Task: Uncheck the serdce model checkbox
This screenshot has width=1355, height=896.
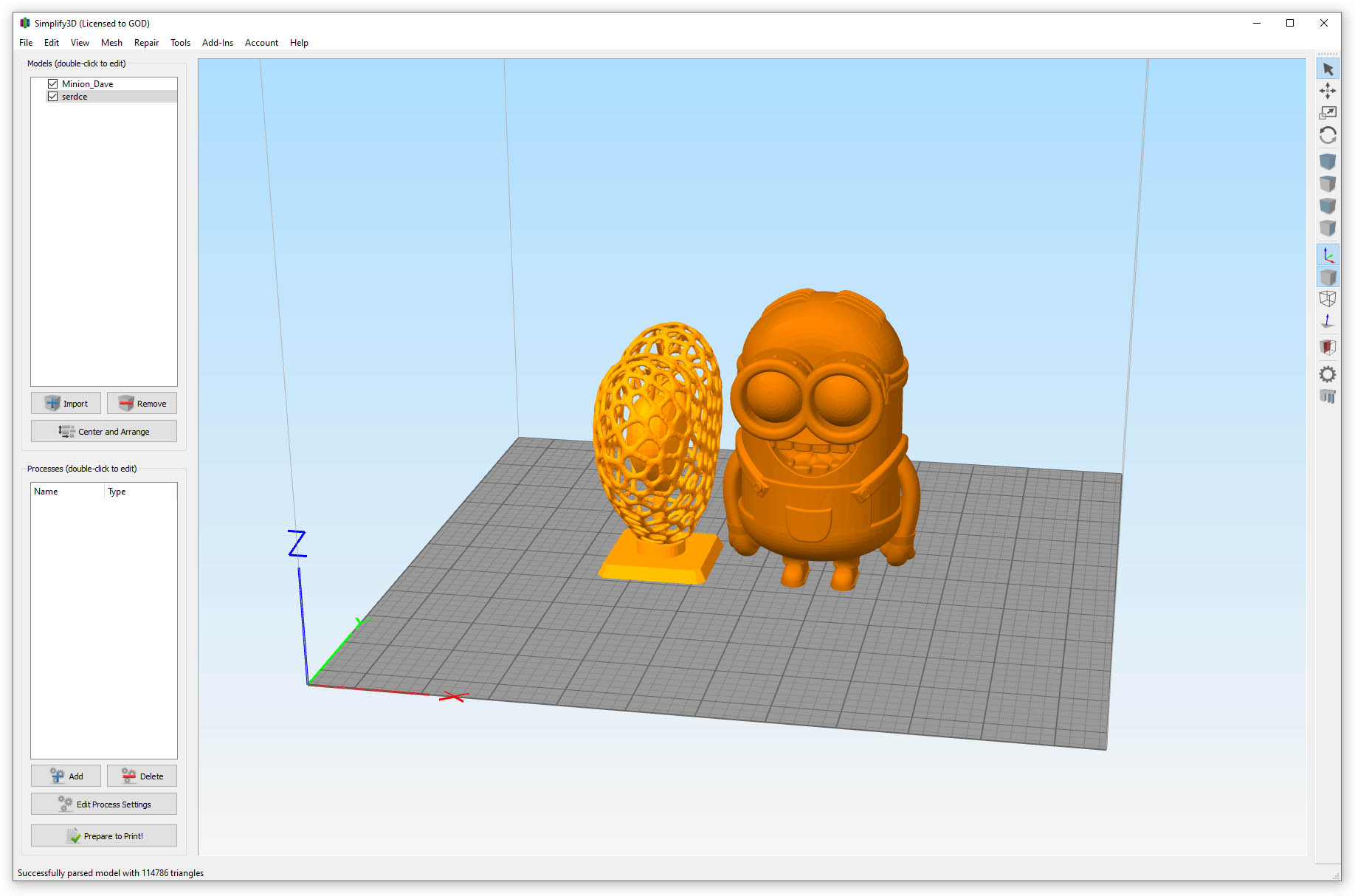Action: [x=53, y=97]
